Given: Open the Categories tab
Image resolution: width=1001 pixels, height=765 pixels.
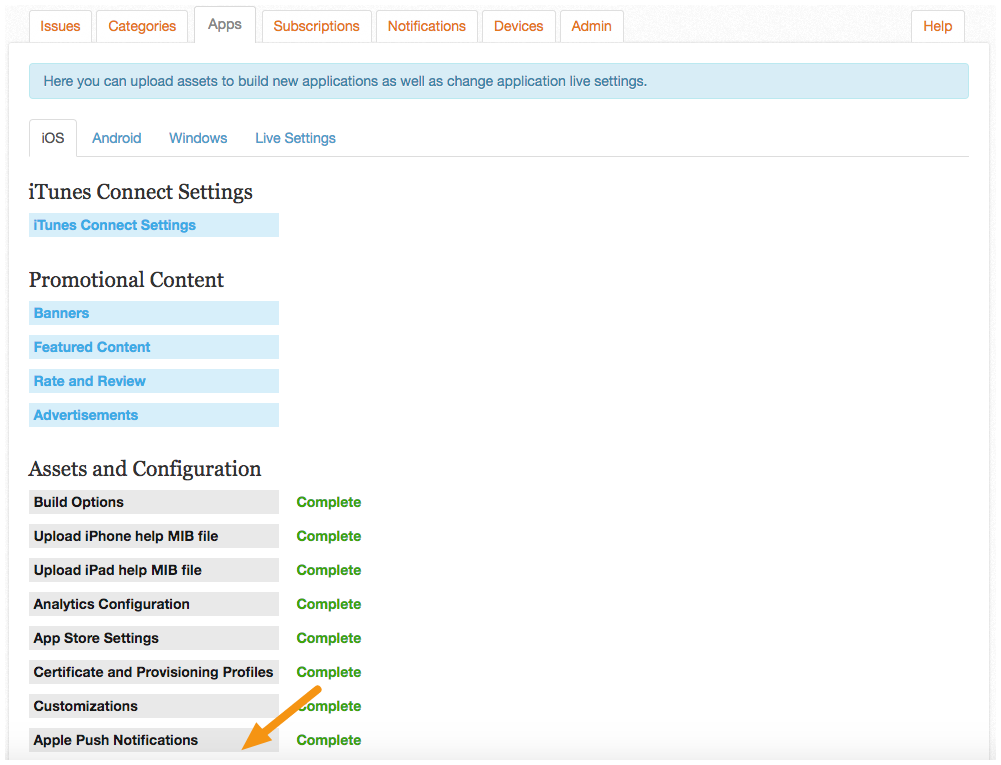Looking at the screenshot, I should pyautogui.click(x=142, y=26).
